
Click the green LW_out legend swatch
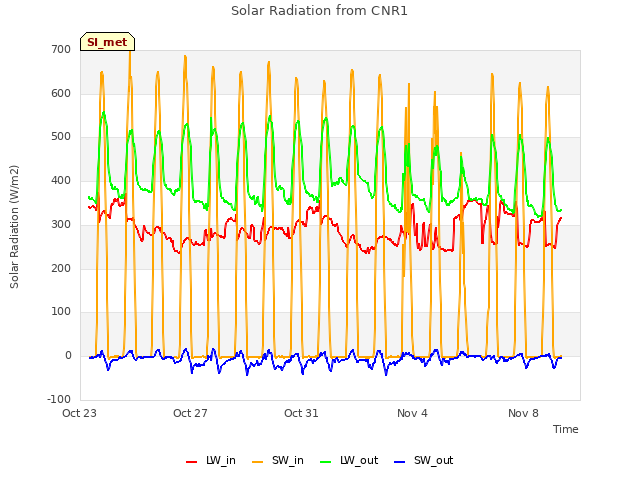click(x=325, y=462)
